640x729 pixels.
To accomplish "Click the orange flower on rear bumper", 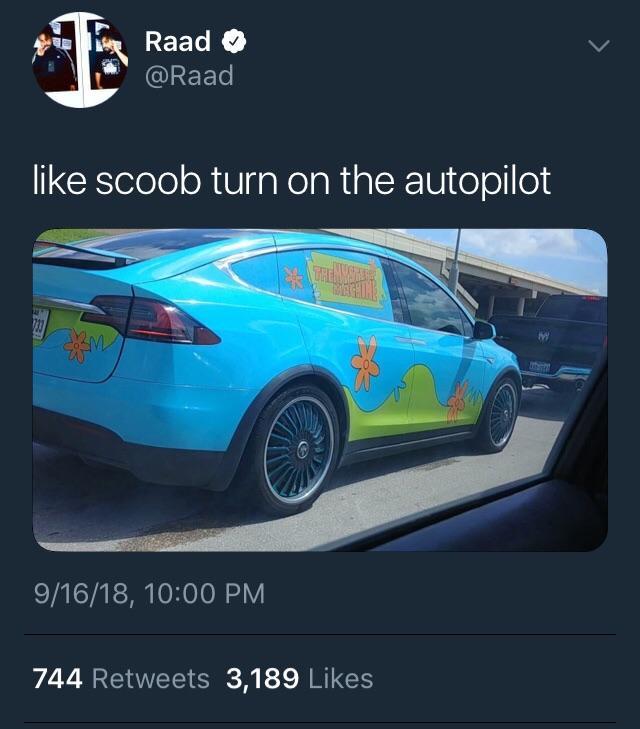I will (x=77, y=346).
